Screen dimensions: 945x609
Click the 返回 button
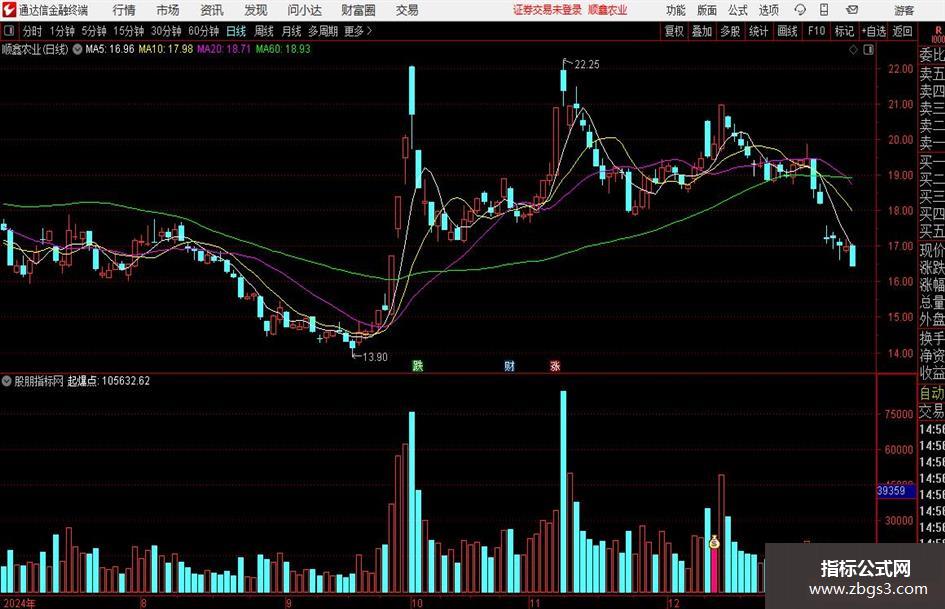(902, 31)
